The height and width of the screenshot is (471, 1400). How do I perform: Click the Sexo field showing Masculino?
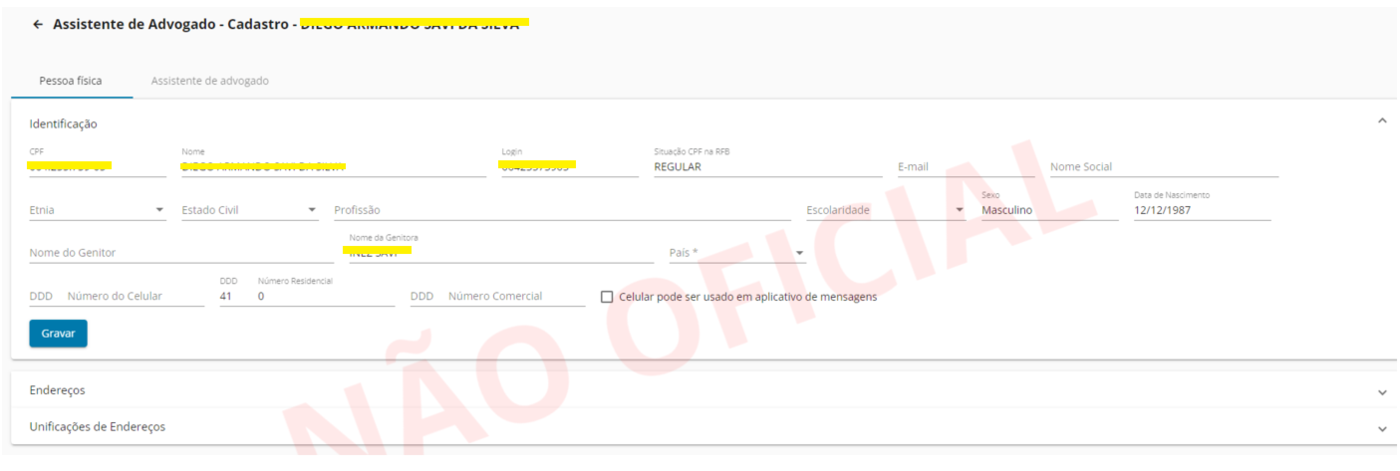(1050, 210)
